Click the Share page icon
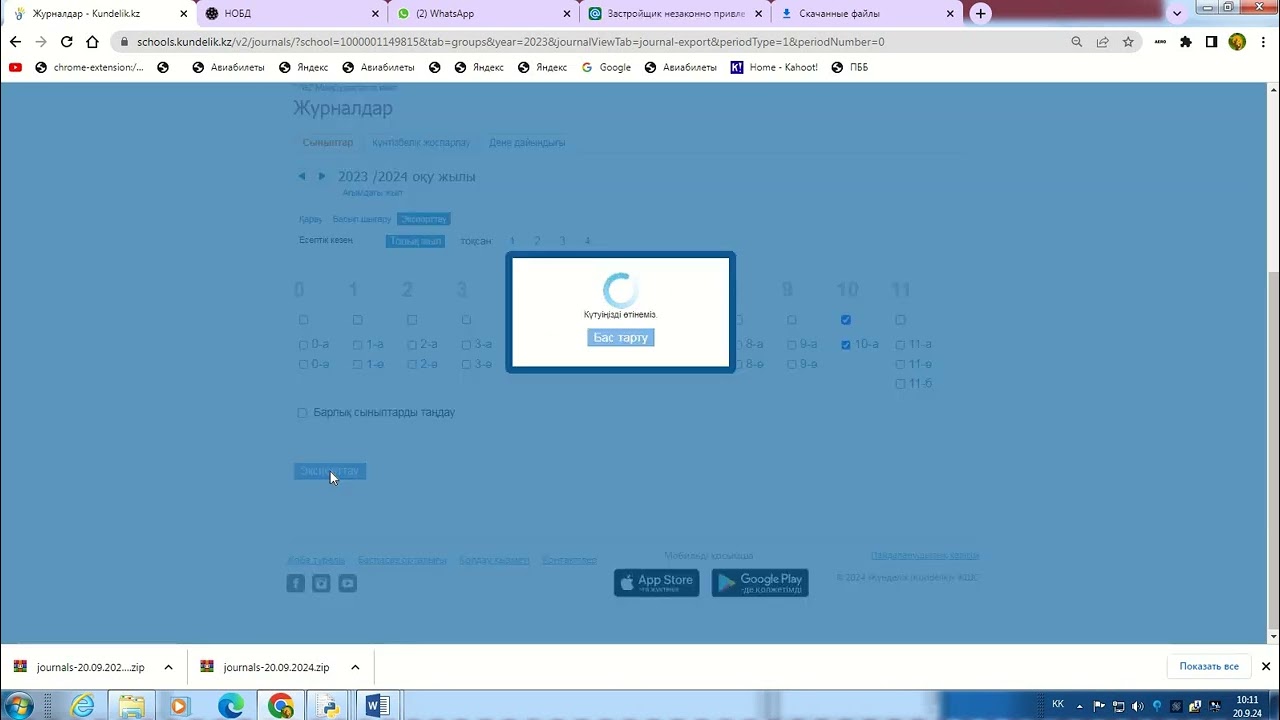 (1102, 42)
